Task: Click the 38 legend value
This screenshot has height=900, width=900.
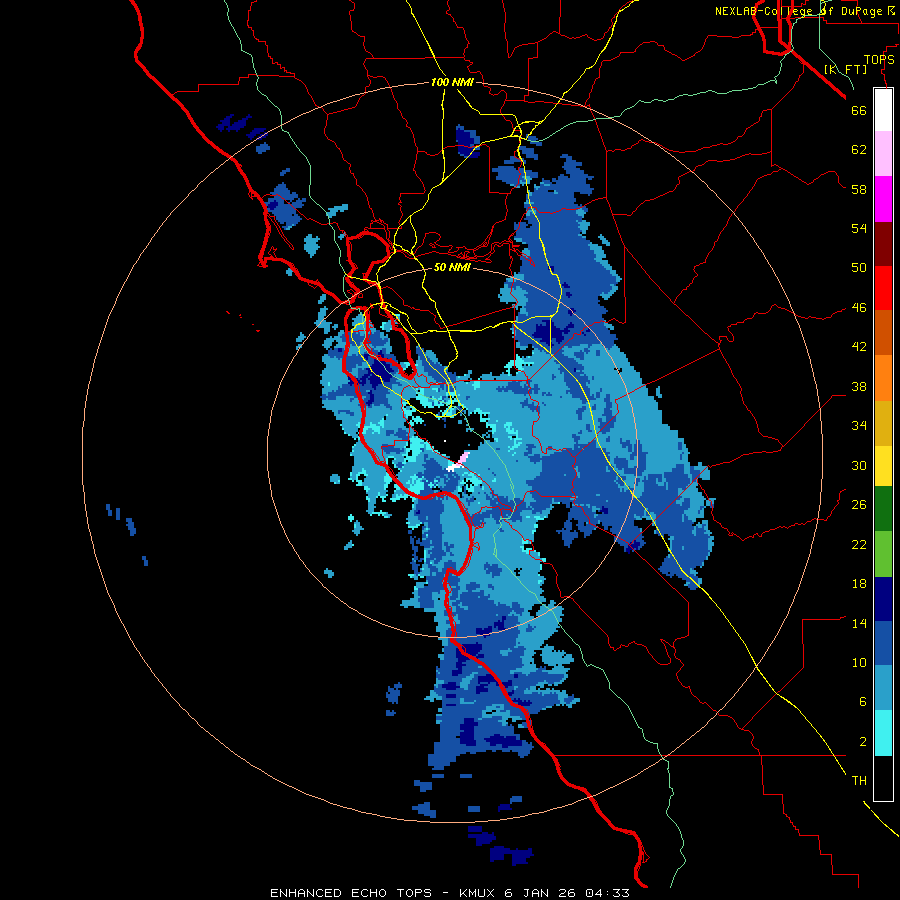Action: [x=859, y=387]
